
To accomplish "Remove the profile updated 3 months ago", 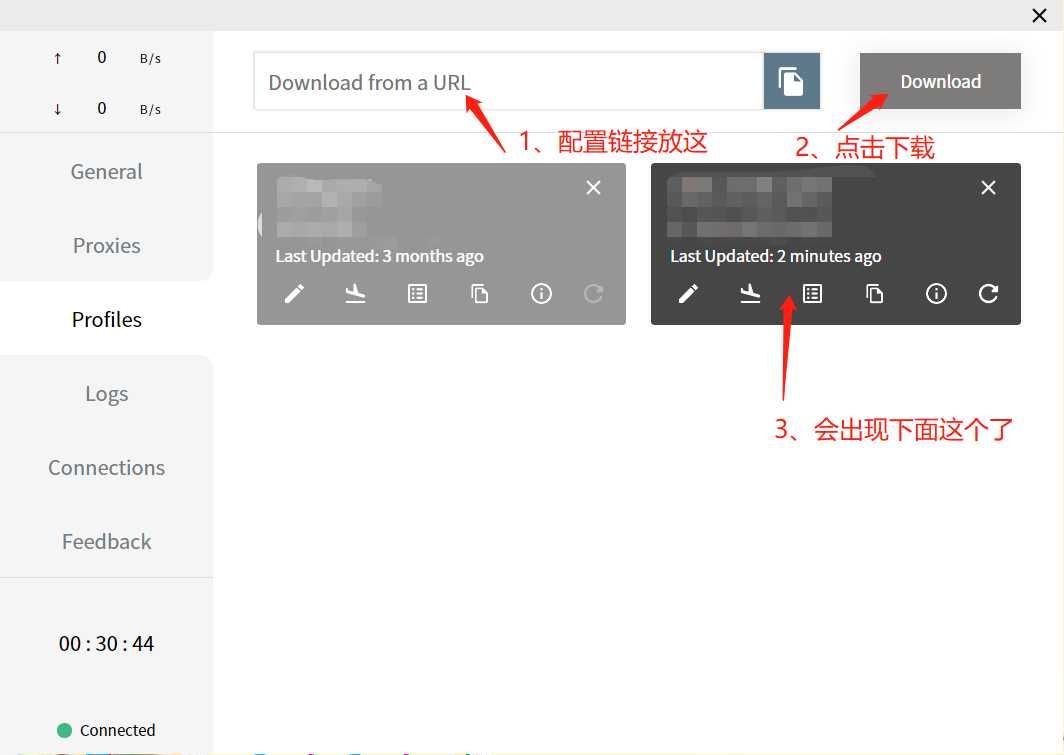I will tap(593, 188).
